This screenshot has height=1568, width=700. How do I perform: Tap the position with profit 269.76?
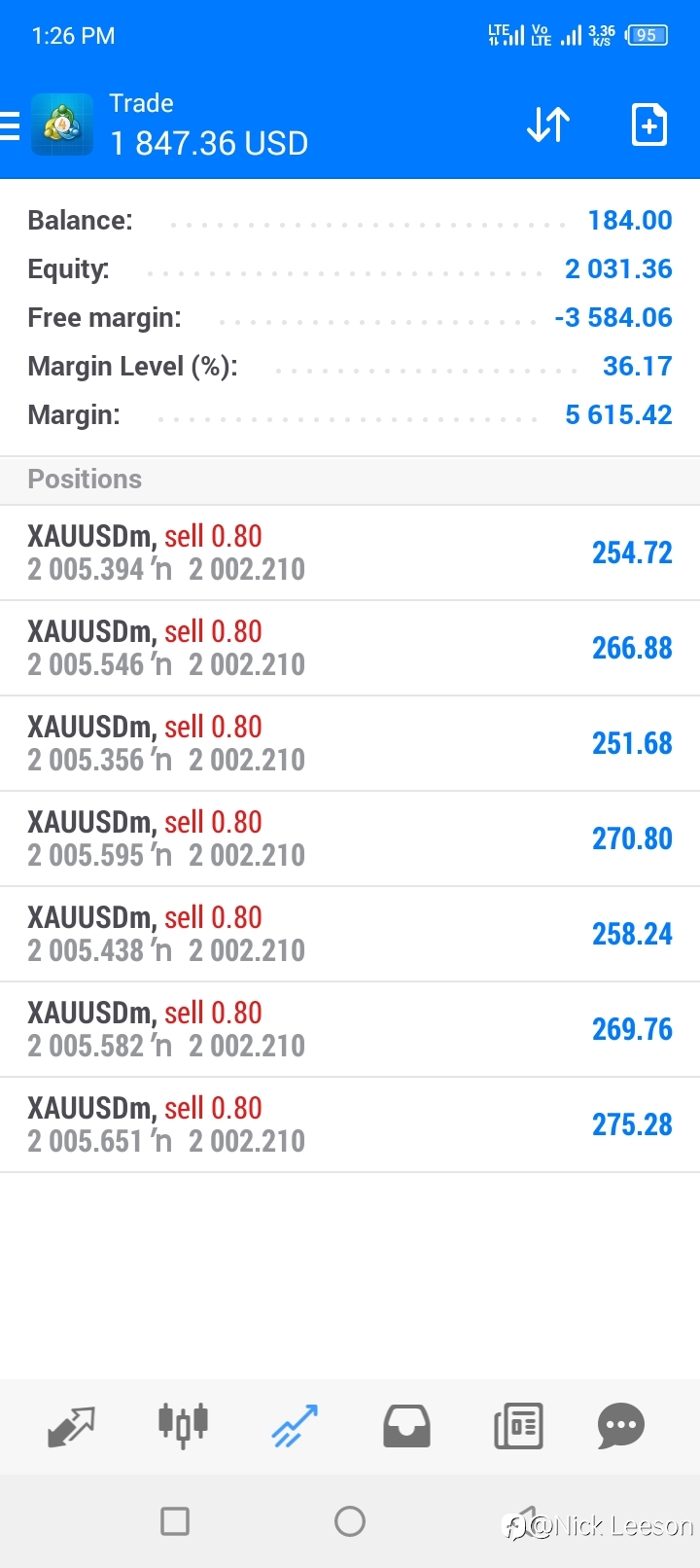350,1029
